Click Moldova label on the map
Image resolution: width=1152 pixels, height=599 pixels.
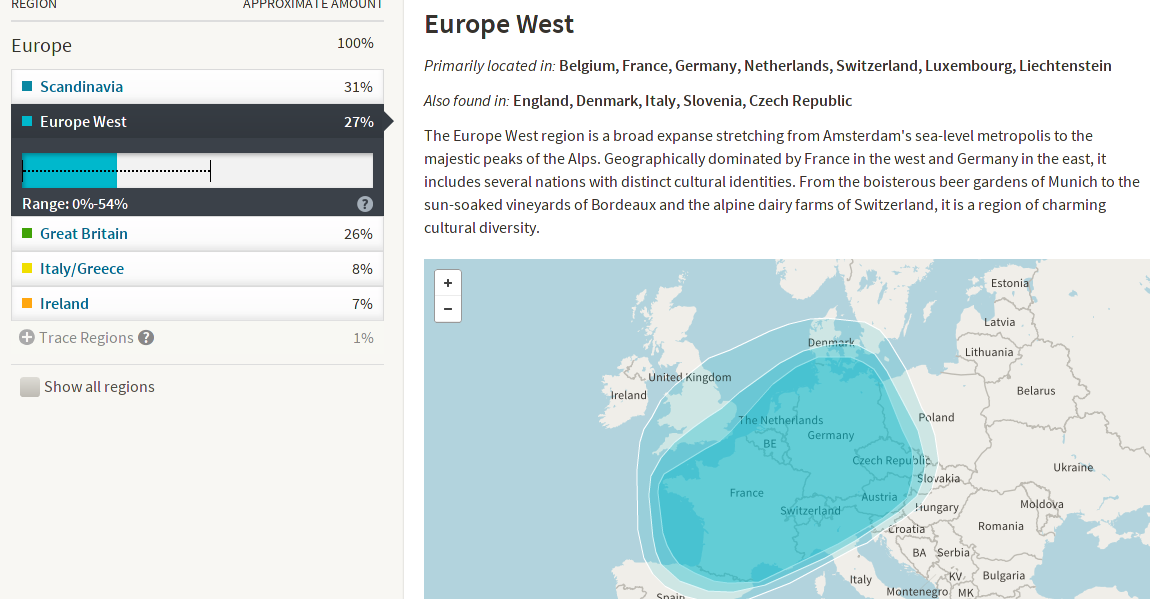tap(1042, 504)
